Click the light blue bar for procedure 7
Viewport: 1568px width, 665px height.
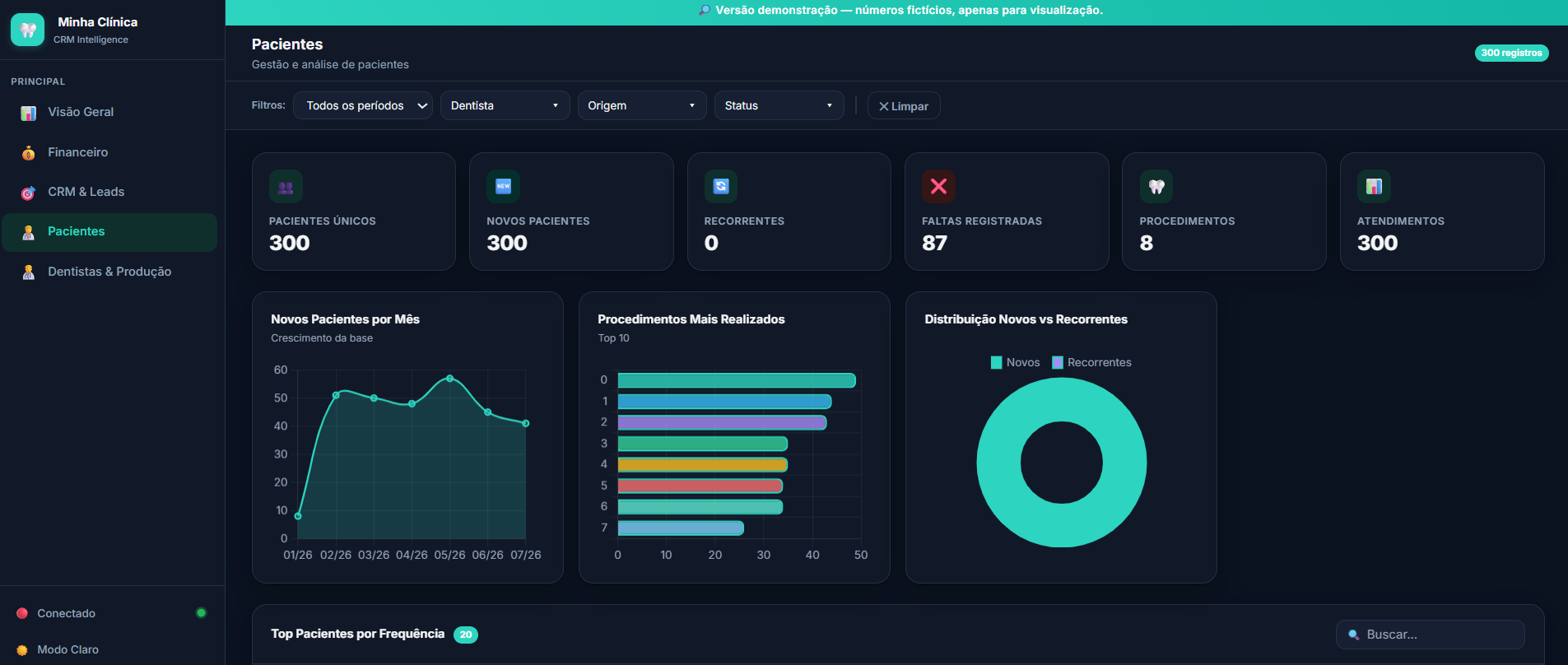tap(681, 528)
